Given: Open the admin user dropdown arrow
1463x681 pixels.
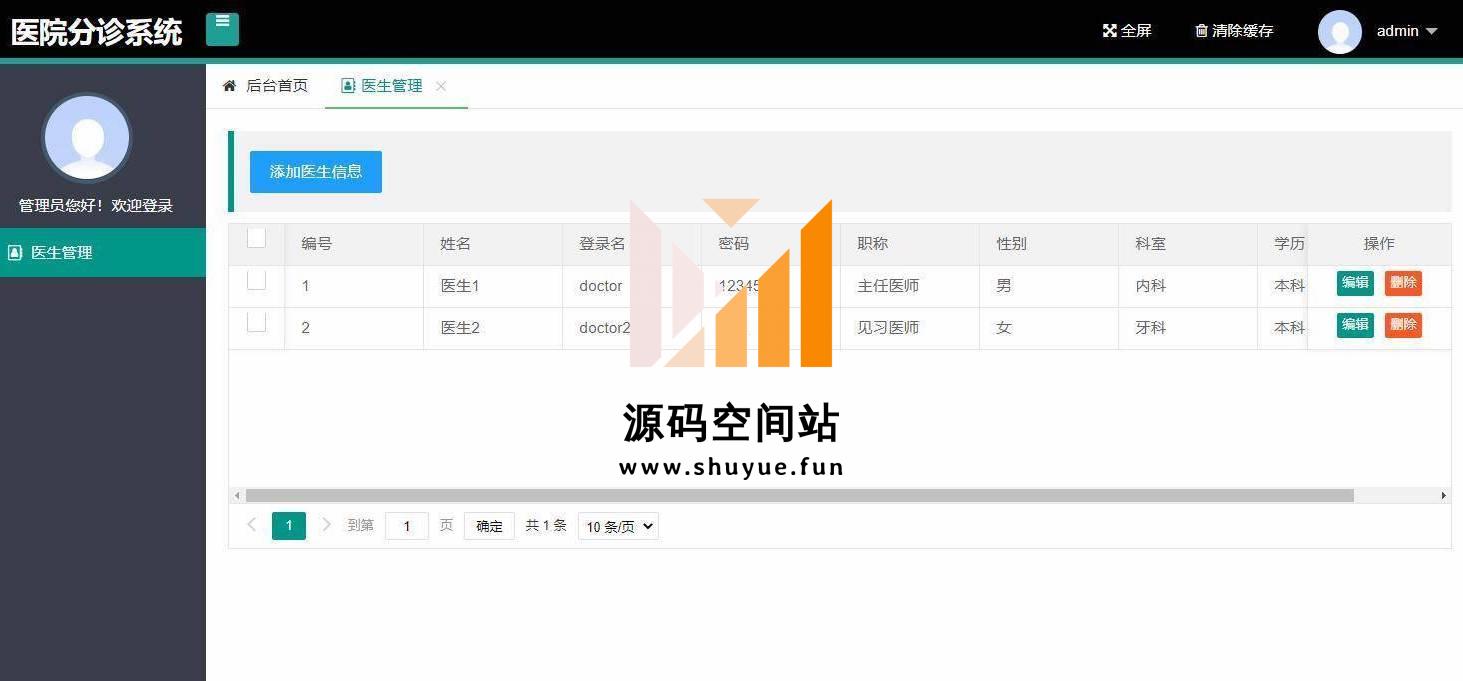Looking at the screenshot, I should point(1431,31).
